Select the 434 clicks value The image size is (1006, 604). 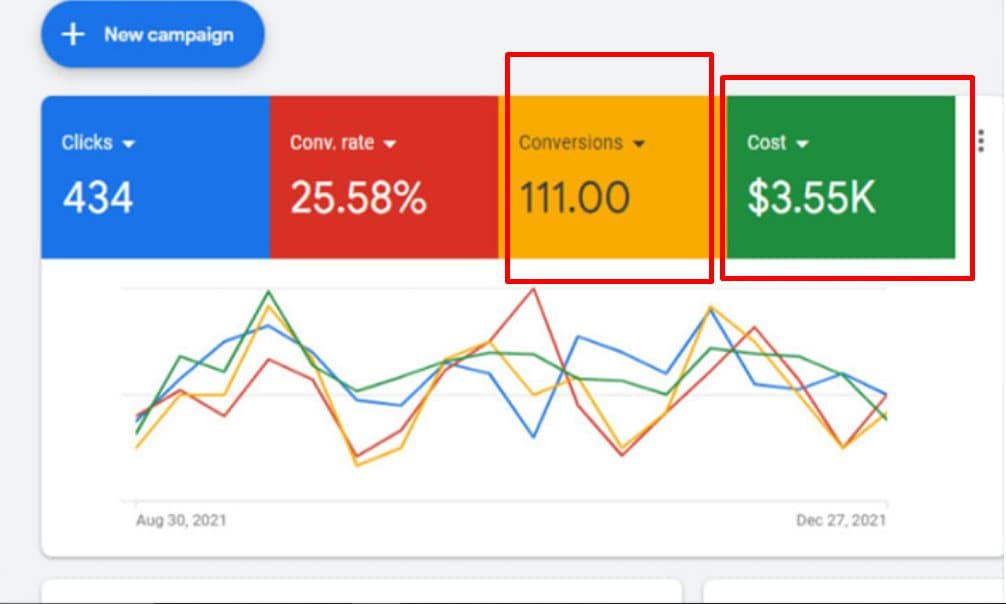point(98,197)
